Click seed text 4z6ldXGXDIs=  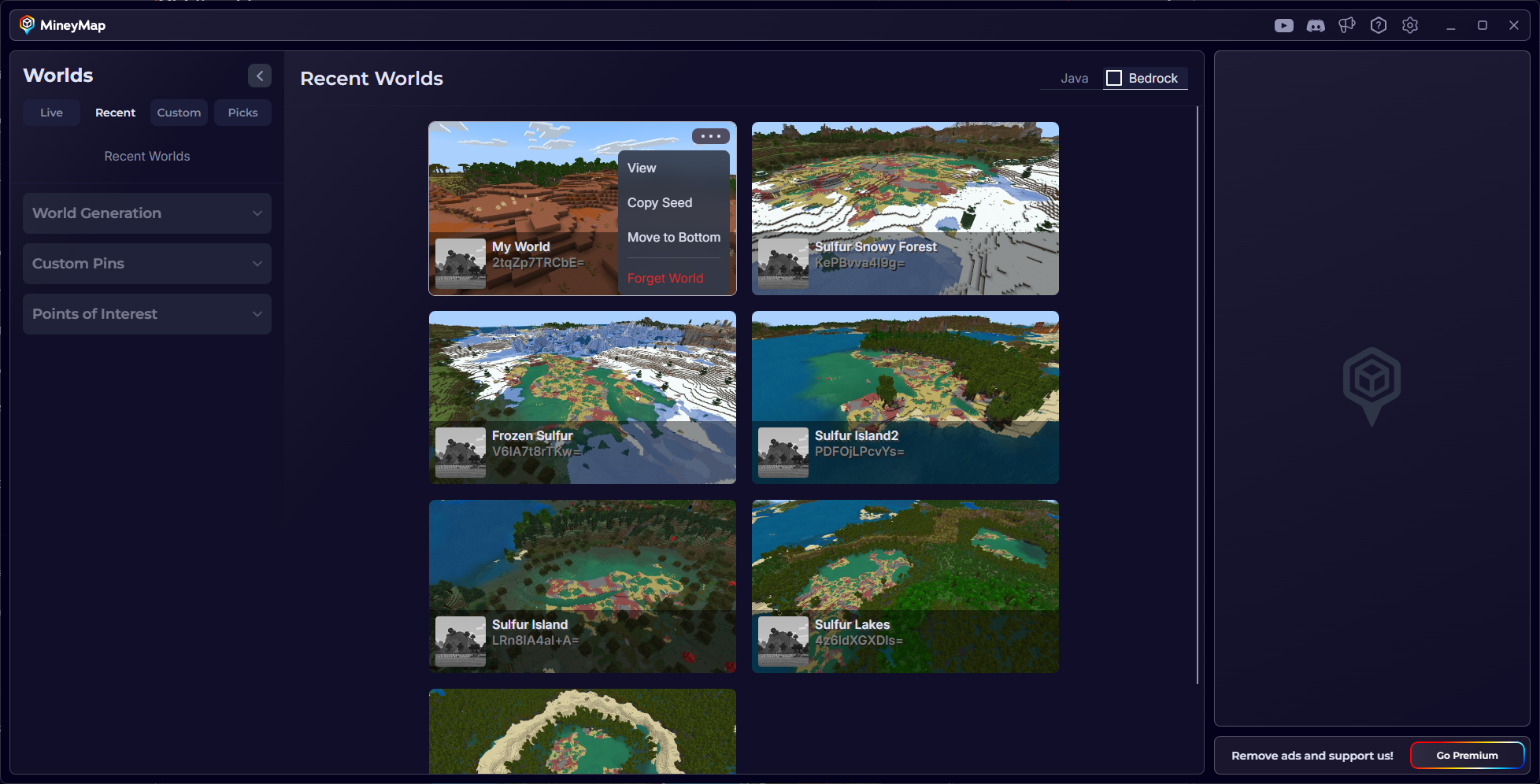(858, 641)
